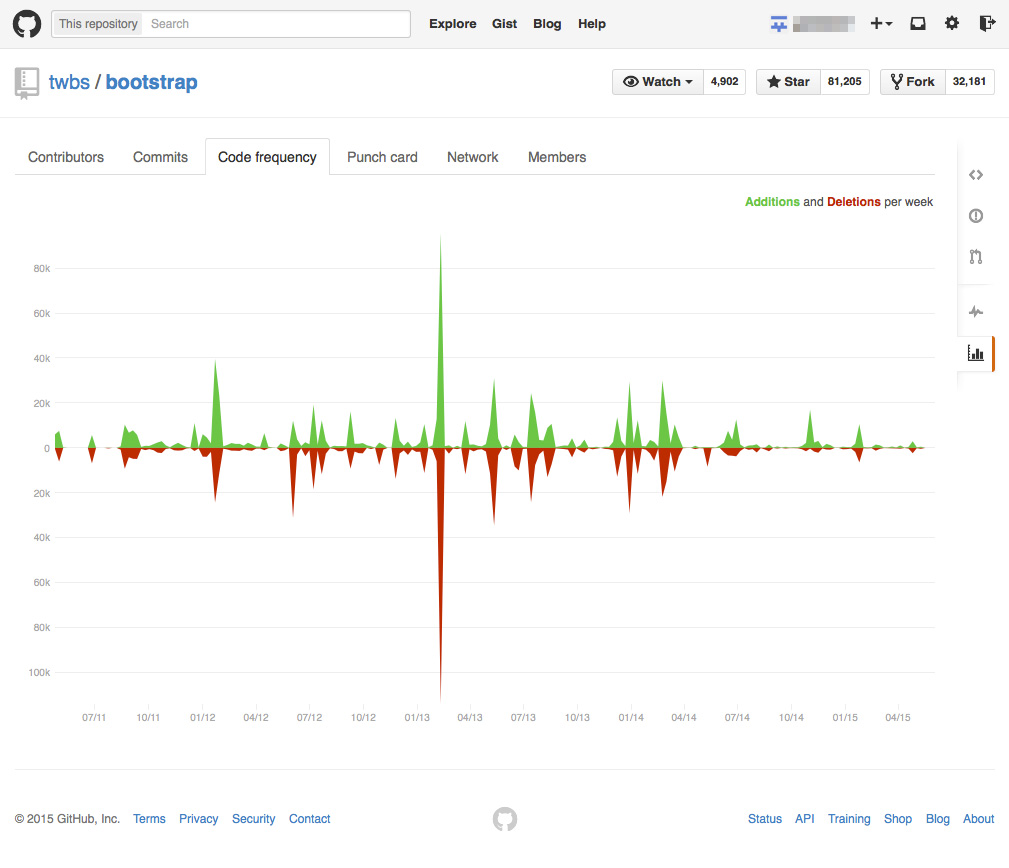The image size is (1009, 868).
Task: Select the Network tab
Action: (472, 156)
